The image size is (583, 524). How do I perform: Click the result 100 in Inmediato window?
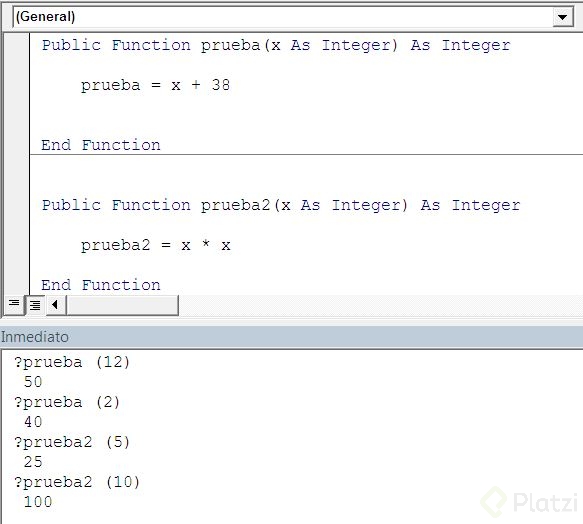tap(38, 502)
